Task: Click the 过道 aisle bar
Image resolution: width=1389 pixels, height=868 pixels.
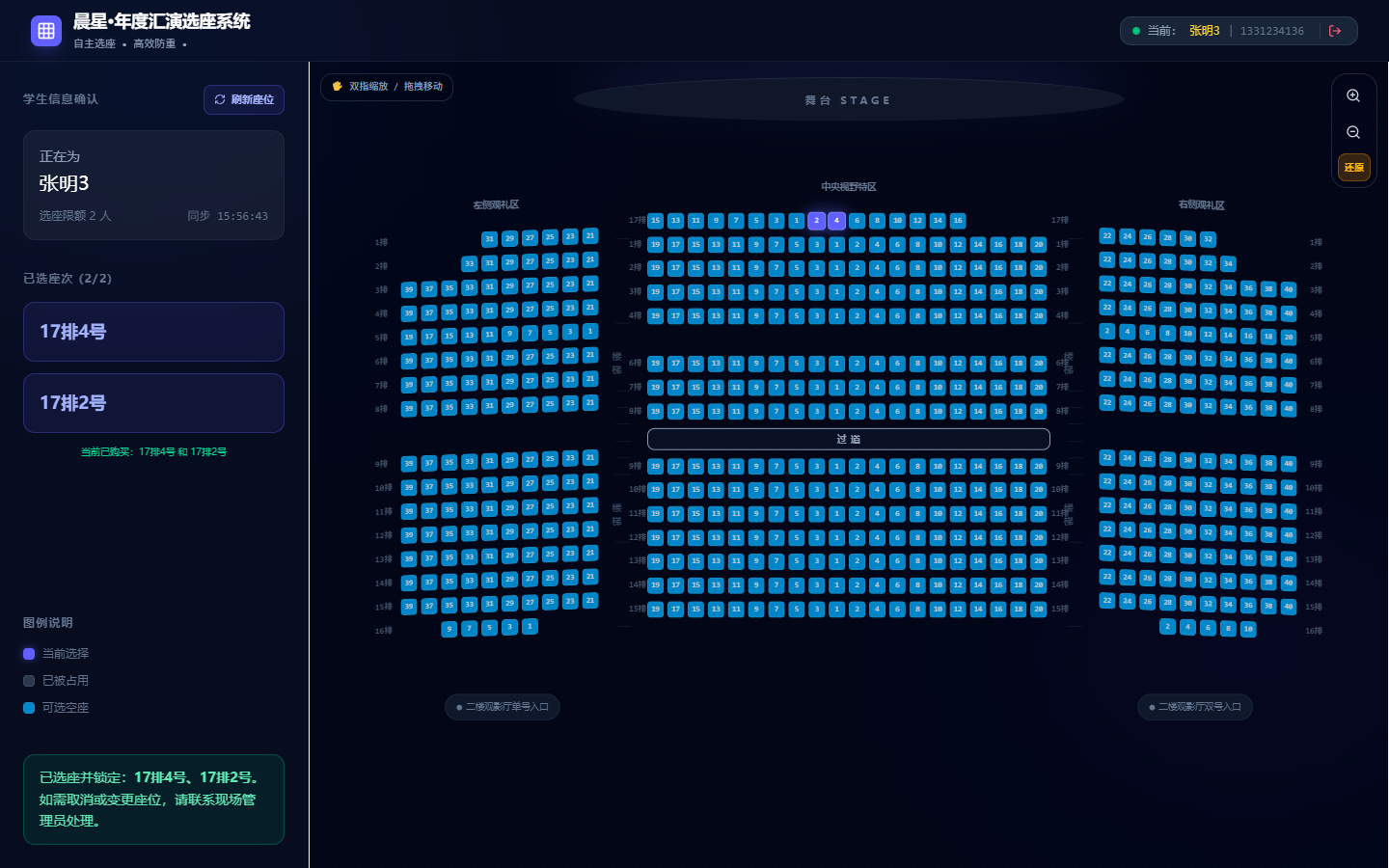Action: (x=849, y=439)
